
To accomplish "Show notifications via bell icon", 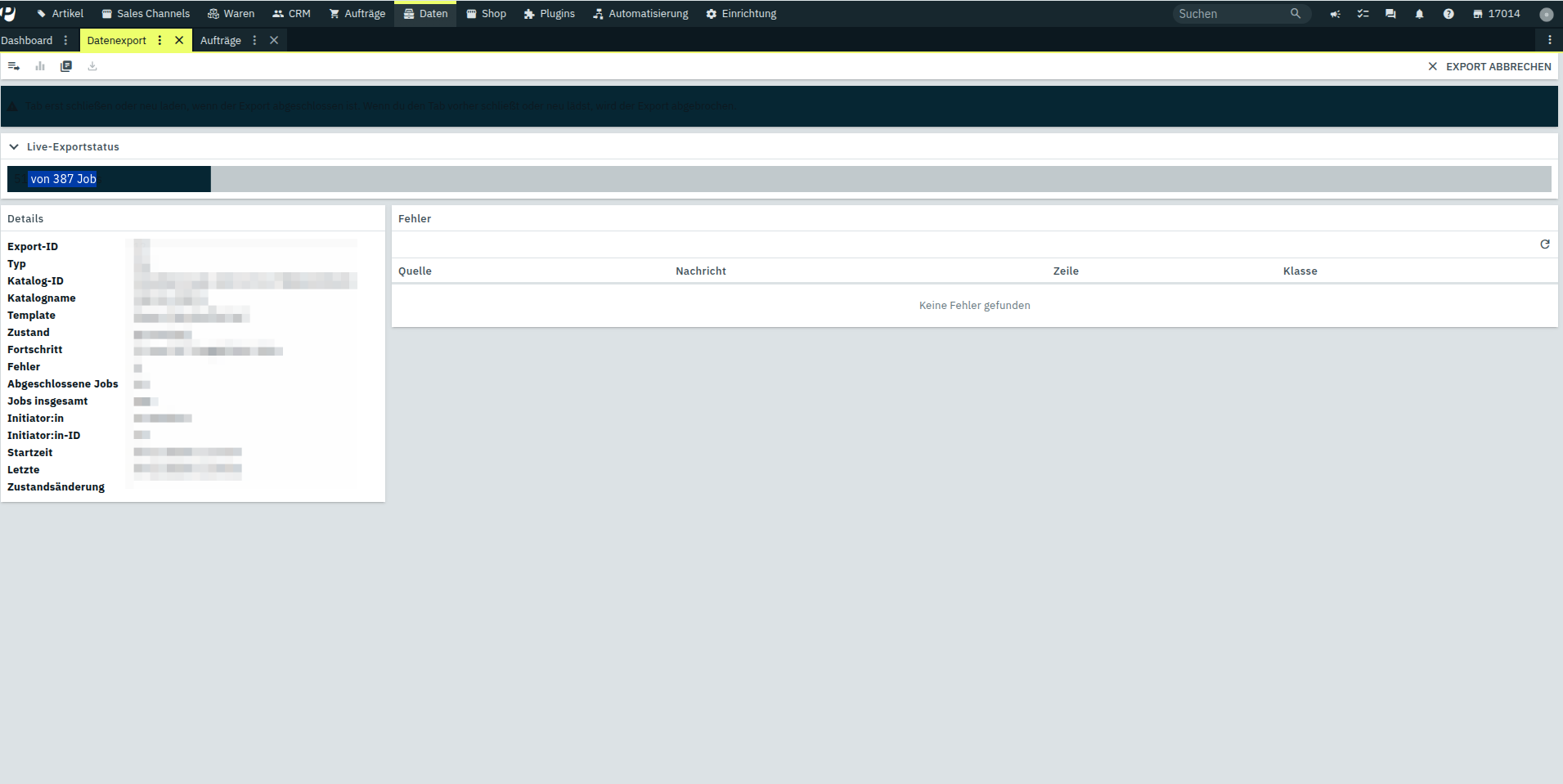I will click(1419, 14).
